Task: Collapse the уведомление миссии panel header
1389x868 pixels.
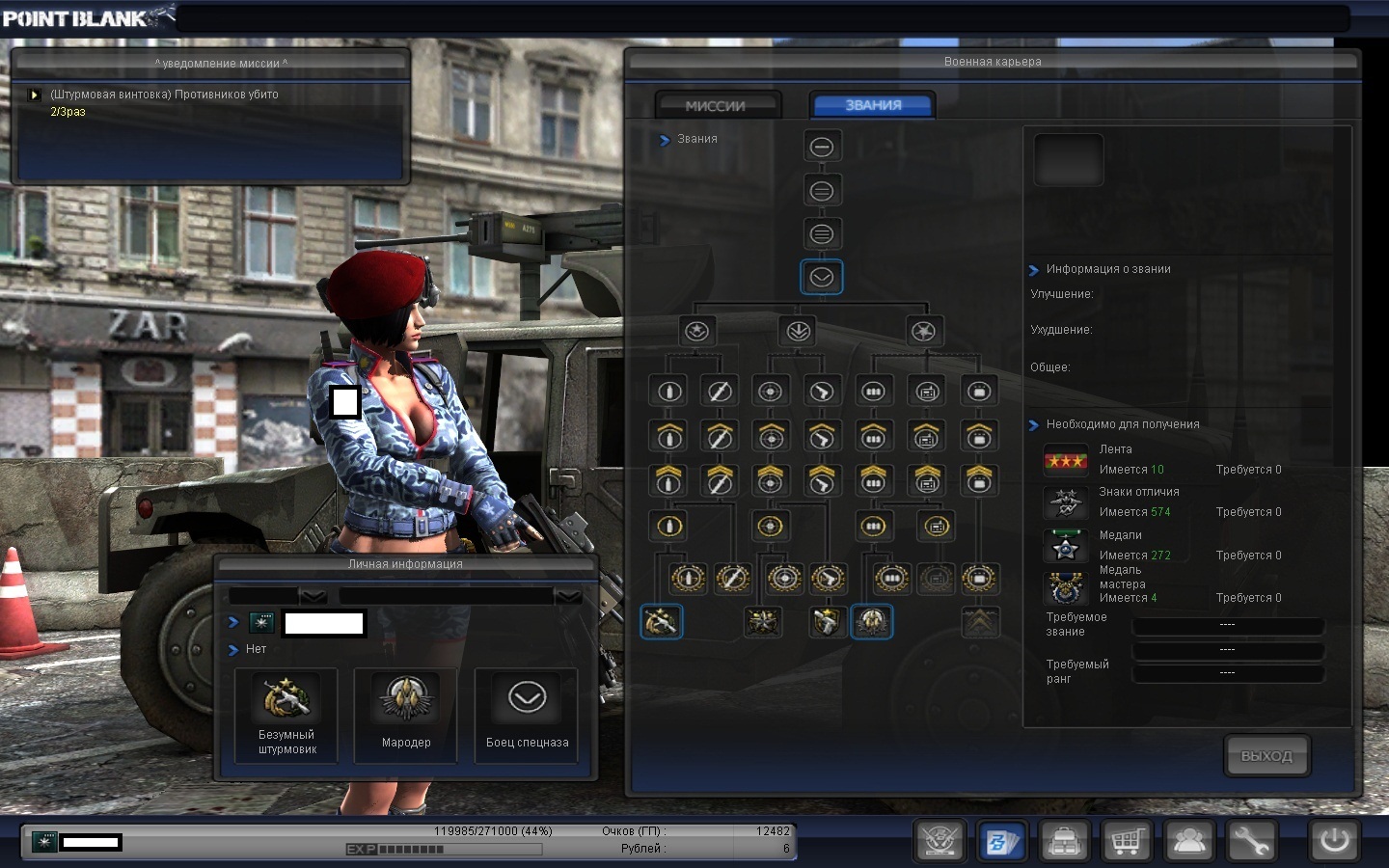Action: [221, 64]
